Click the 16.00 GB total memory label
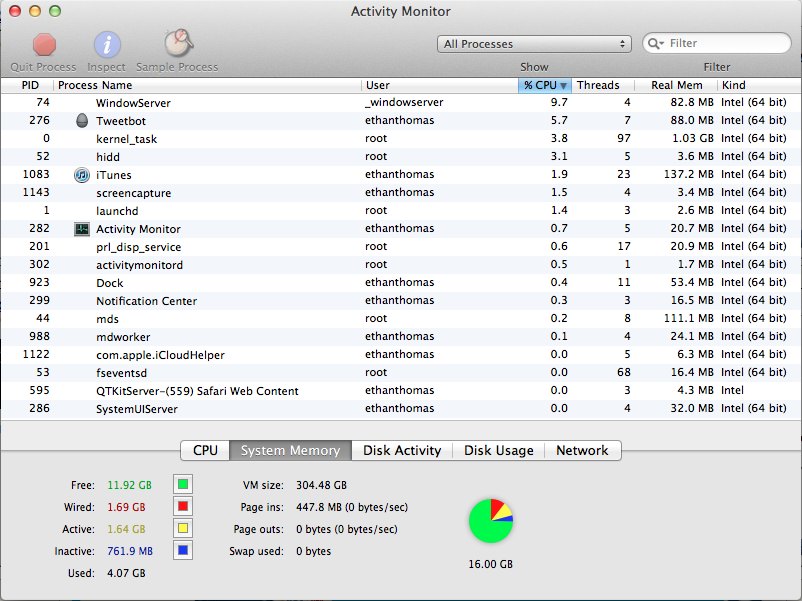 [x=491, y=564]
